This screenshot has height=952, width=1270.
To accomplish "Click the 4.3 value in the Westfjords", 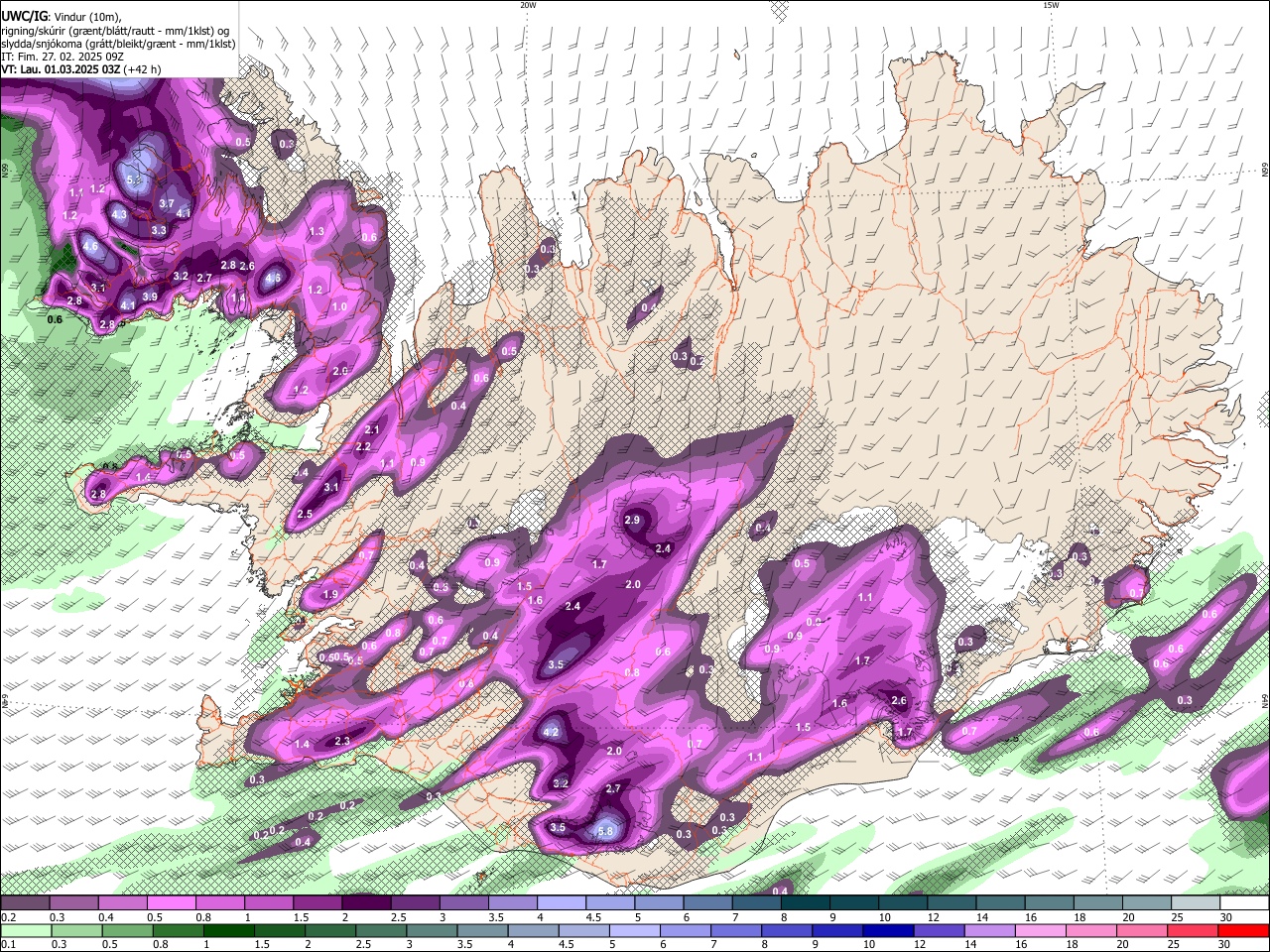I will [119, 214].
